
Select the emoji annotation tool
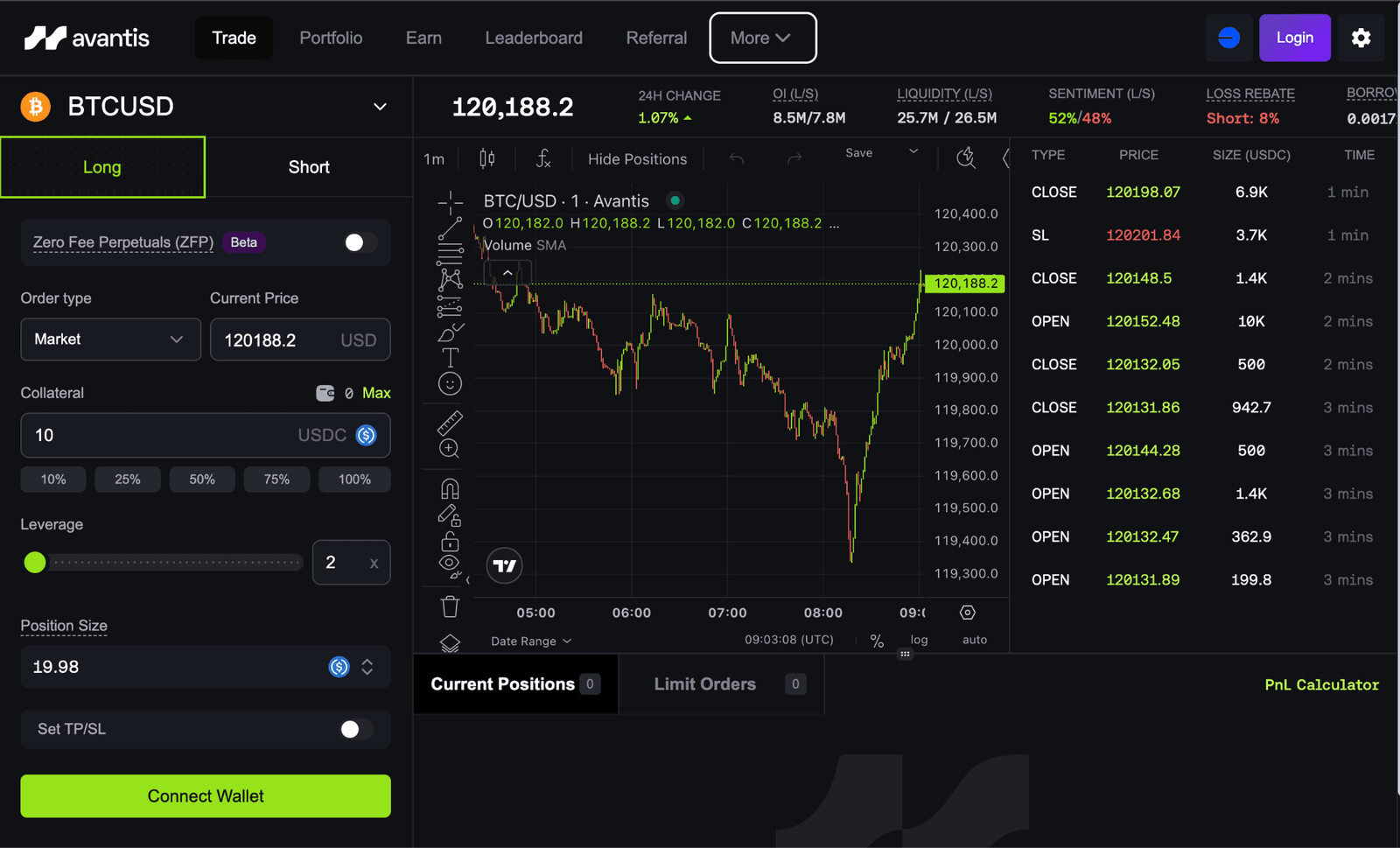pyautogui.click(x=450, y=382)
